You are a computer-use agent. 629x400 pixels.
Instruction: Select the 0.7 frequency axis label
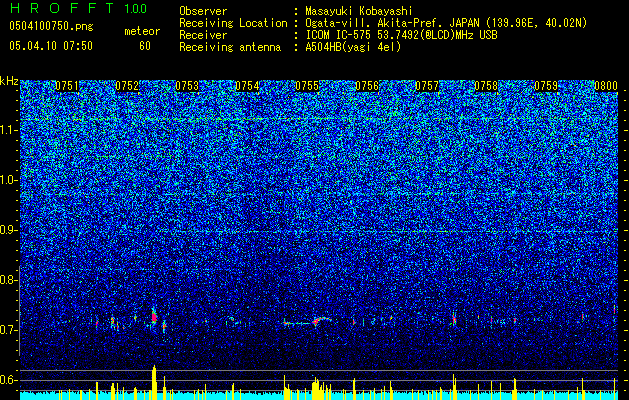(9, 330)
